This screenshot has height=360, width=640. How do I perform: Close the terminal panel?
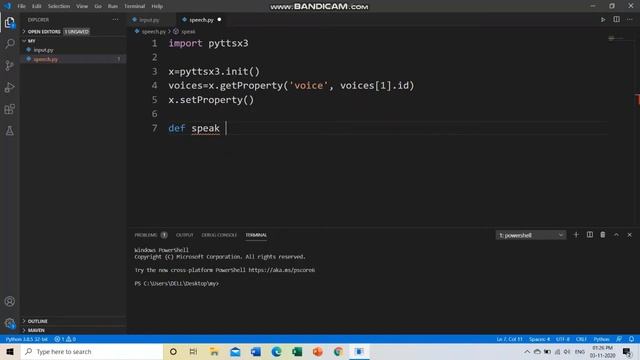point(629,235)
